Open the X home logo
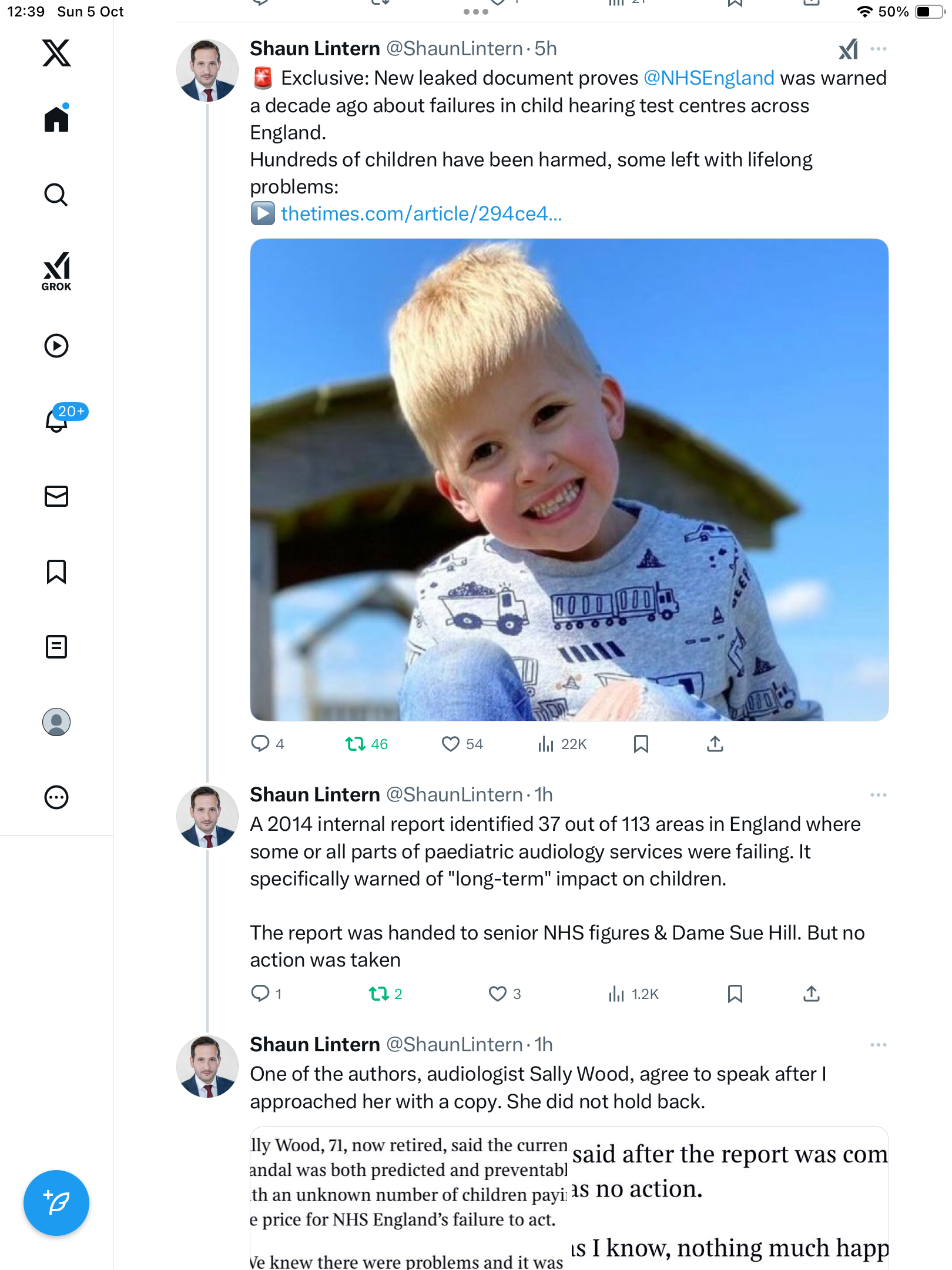Viewport: 952px width, 1270px height. (56, 53)
